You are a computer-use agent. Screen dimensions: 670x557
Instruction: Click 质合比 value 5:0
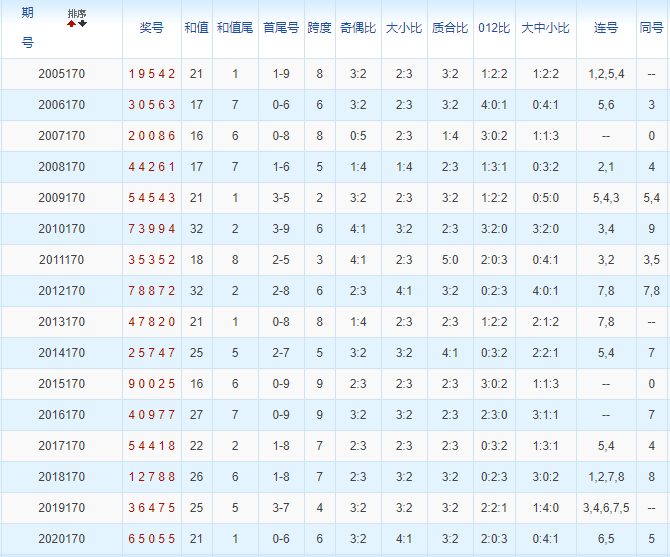pyautogui.click(x=450, y=260)
